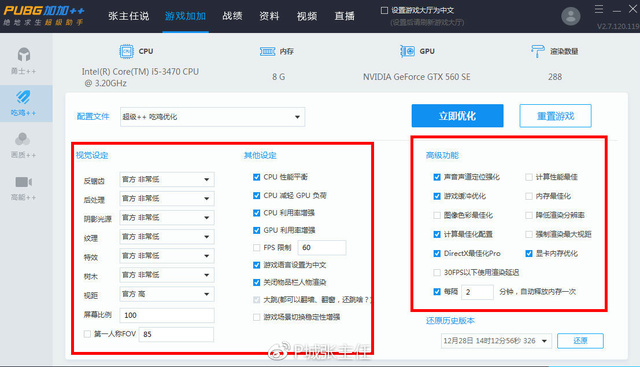The height and width of the screenshot is (367, 640).
Task: Click the FPS 限制 value field
Action: pyautogui.click(x=322, y=247)
